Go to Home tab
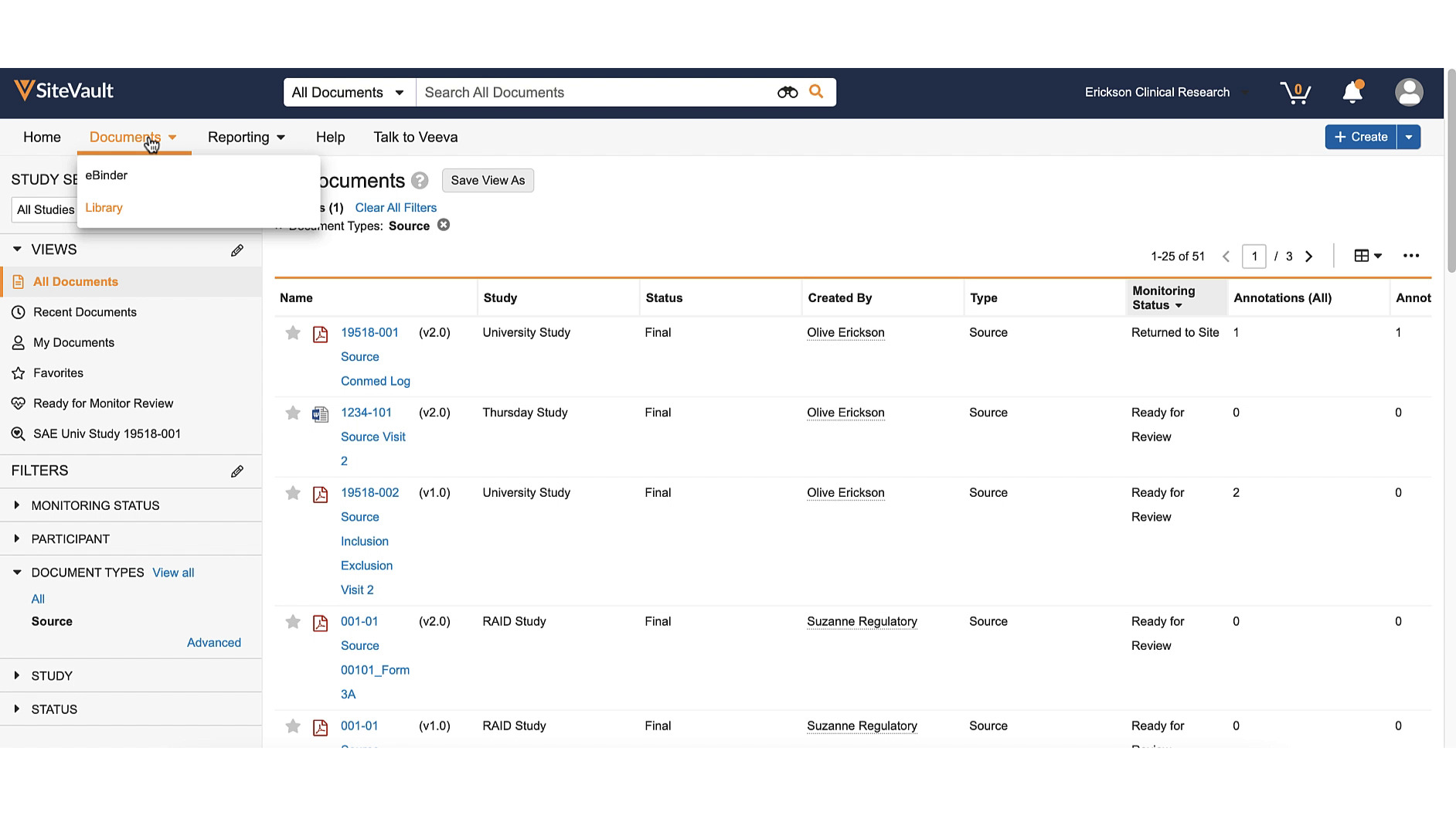1456x816 pixels. pos(42,137)
